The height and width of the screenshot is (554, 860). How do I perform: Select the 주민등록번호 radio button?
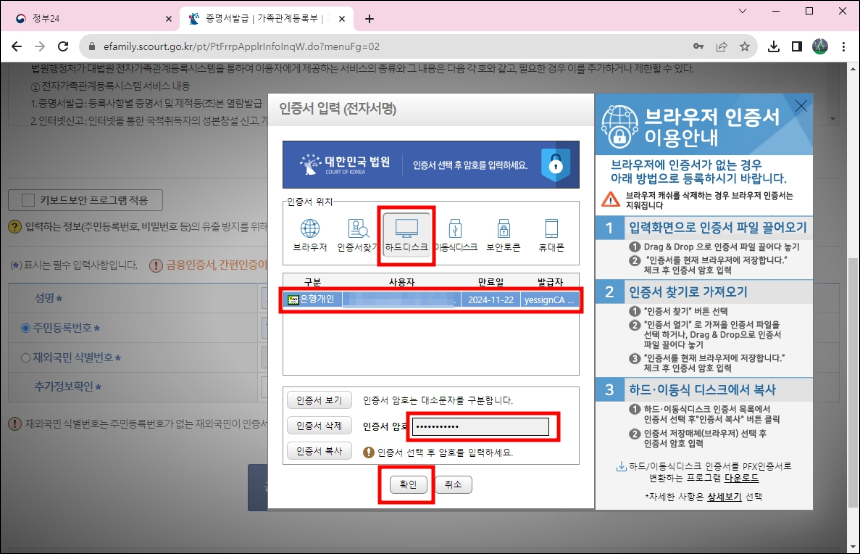pyautogui.click(x=25, y=328)
